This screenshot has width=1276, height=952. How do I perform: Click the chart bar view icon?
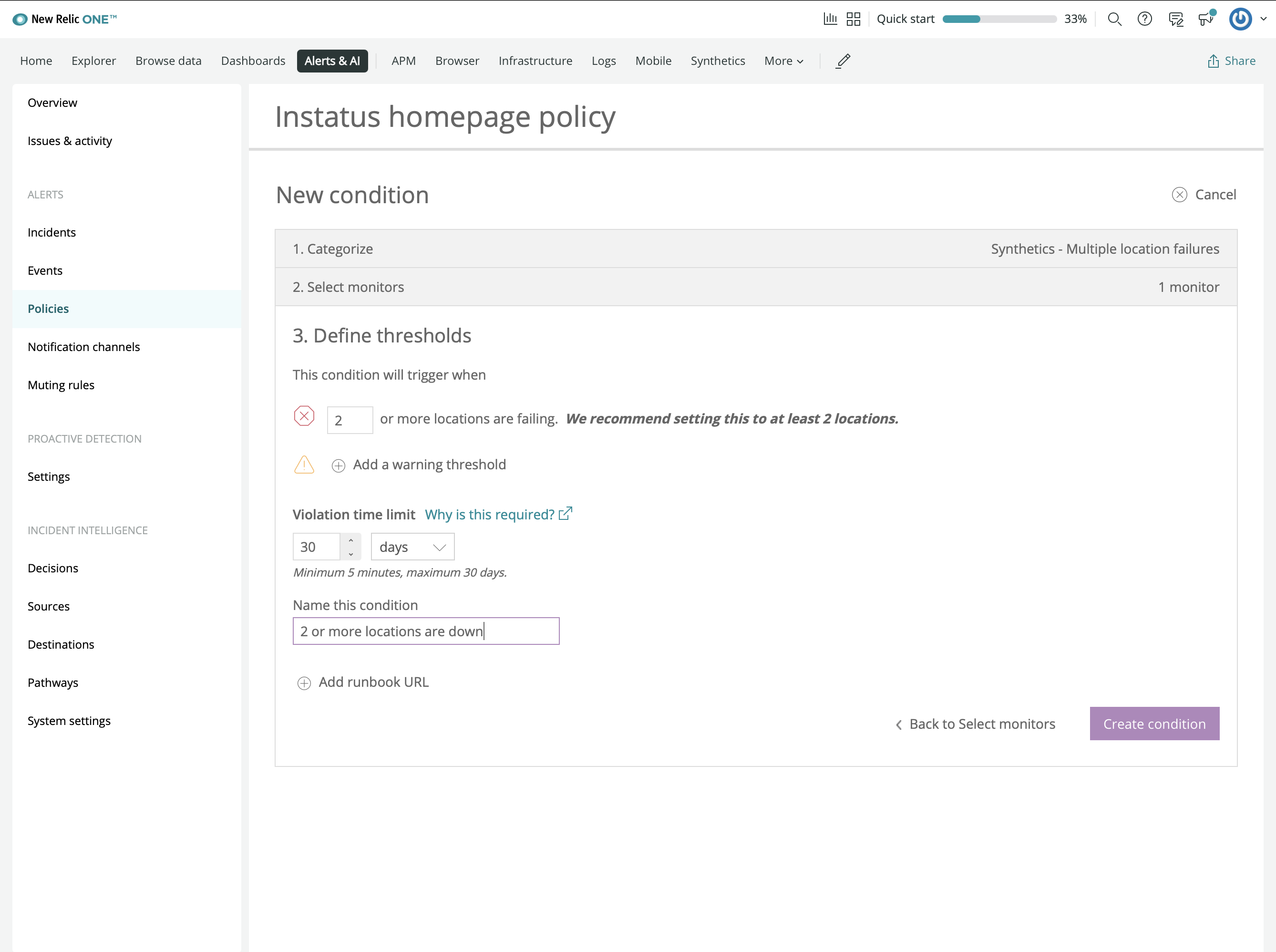click(x=831, y=19)
